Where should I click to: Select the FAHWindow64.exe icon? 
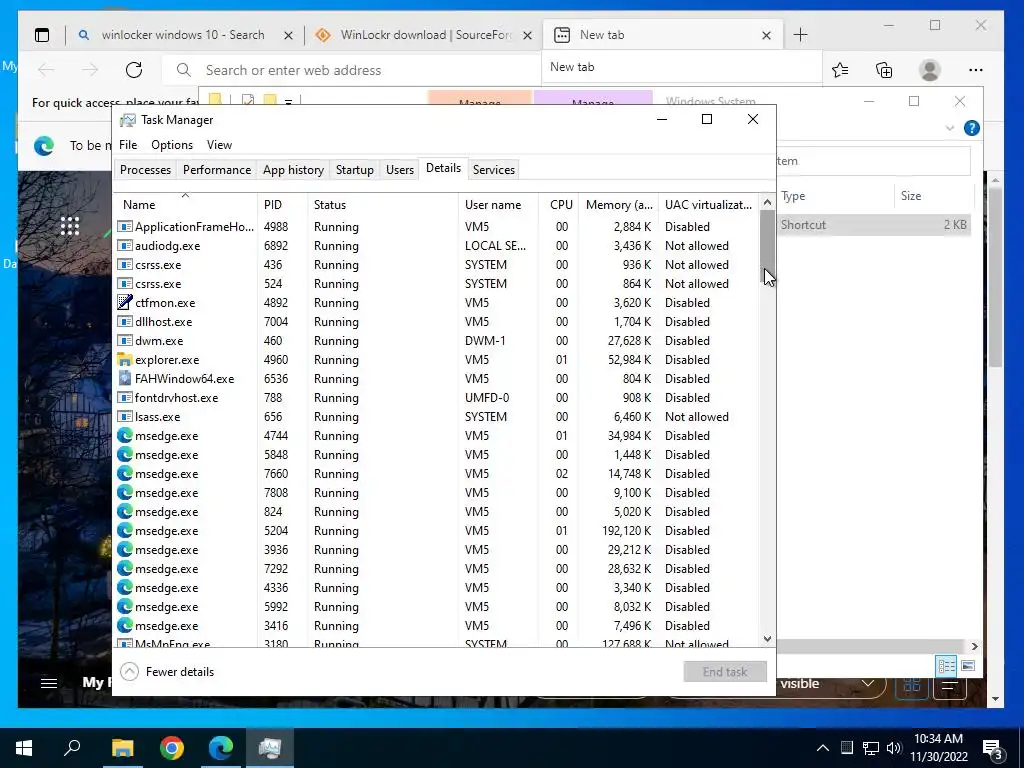124,378
